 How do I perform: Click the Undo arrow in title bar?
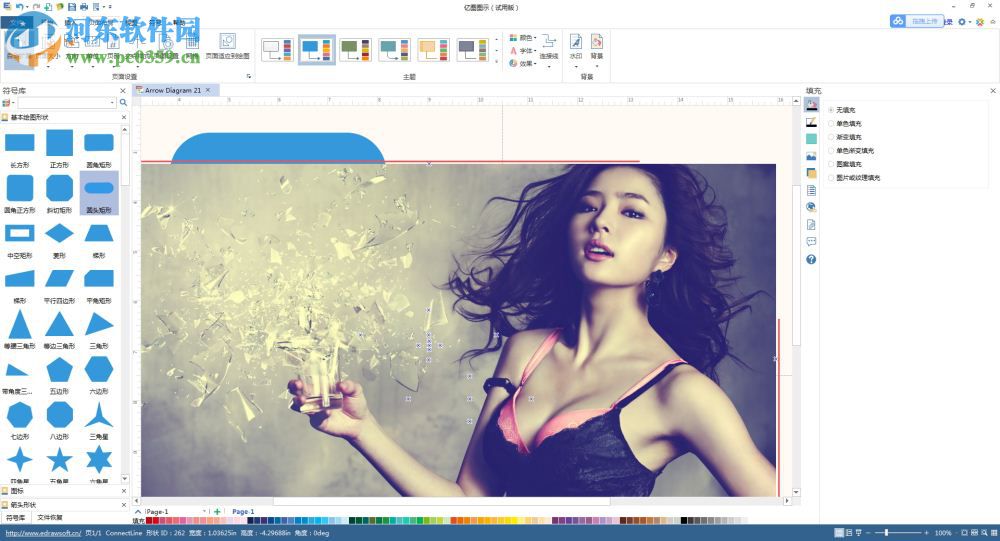point(20,6)
